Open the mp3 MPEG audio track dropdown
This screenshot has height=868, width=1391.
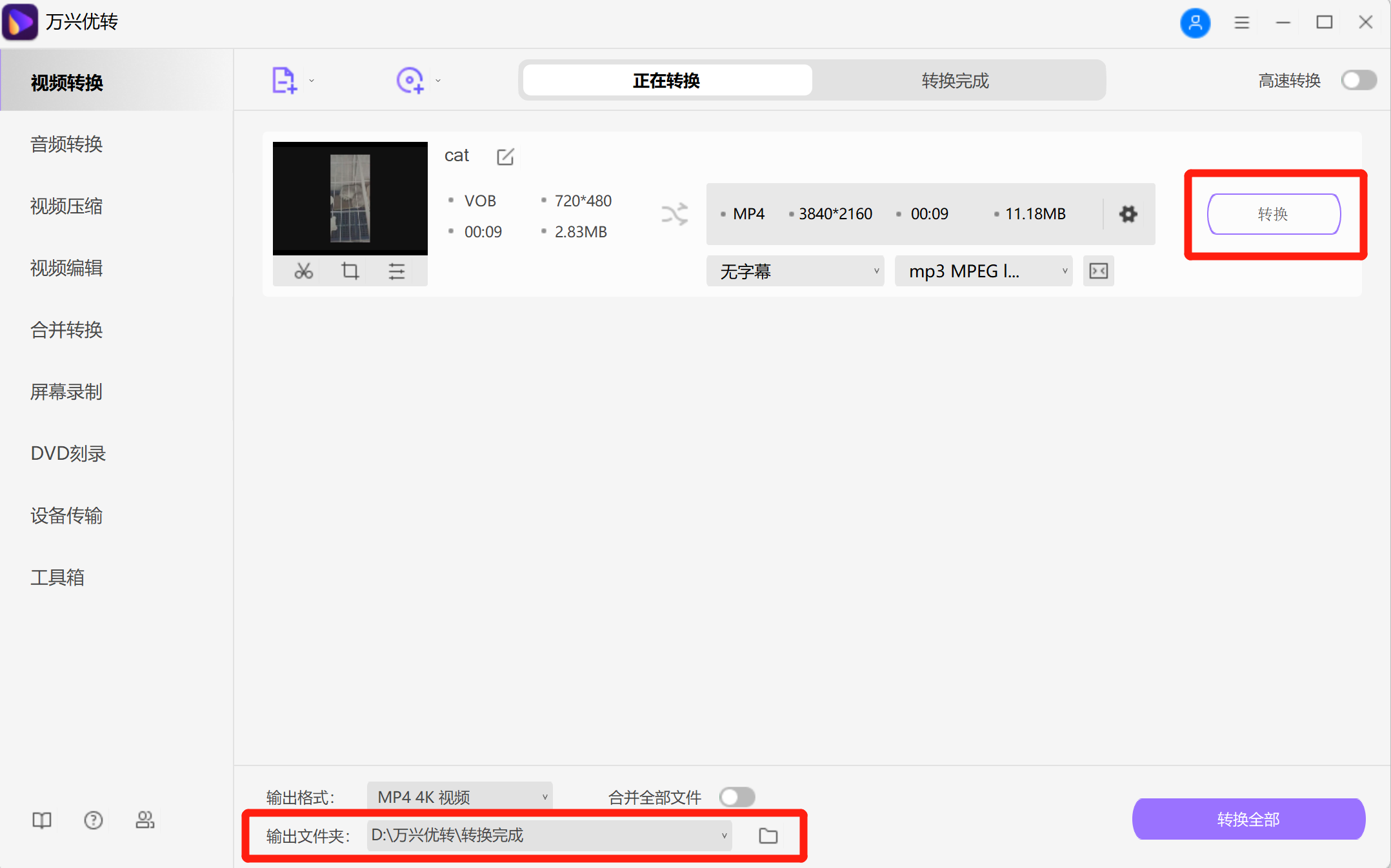(x=983, y=271)
